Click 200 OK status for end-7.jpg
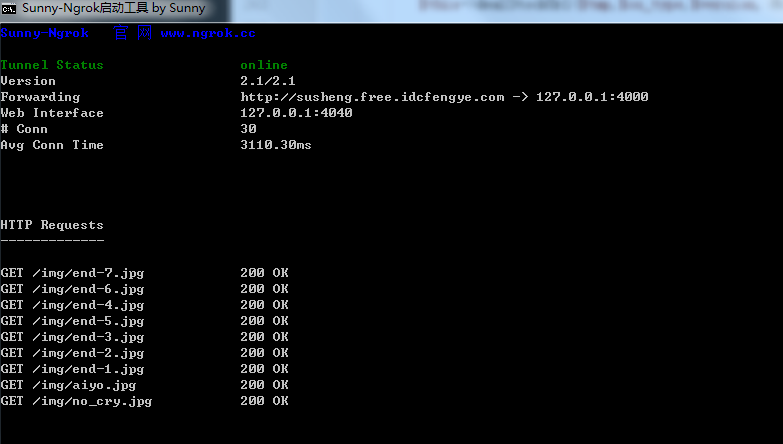 click(x=264, y=273)
